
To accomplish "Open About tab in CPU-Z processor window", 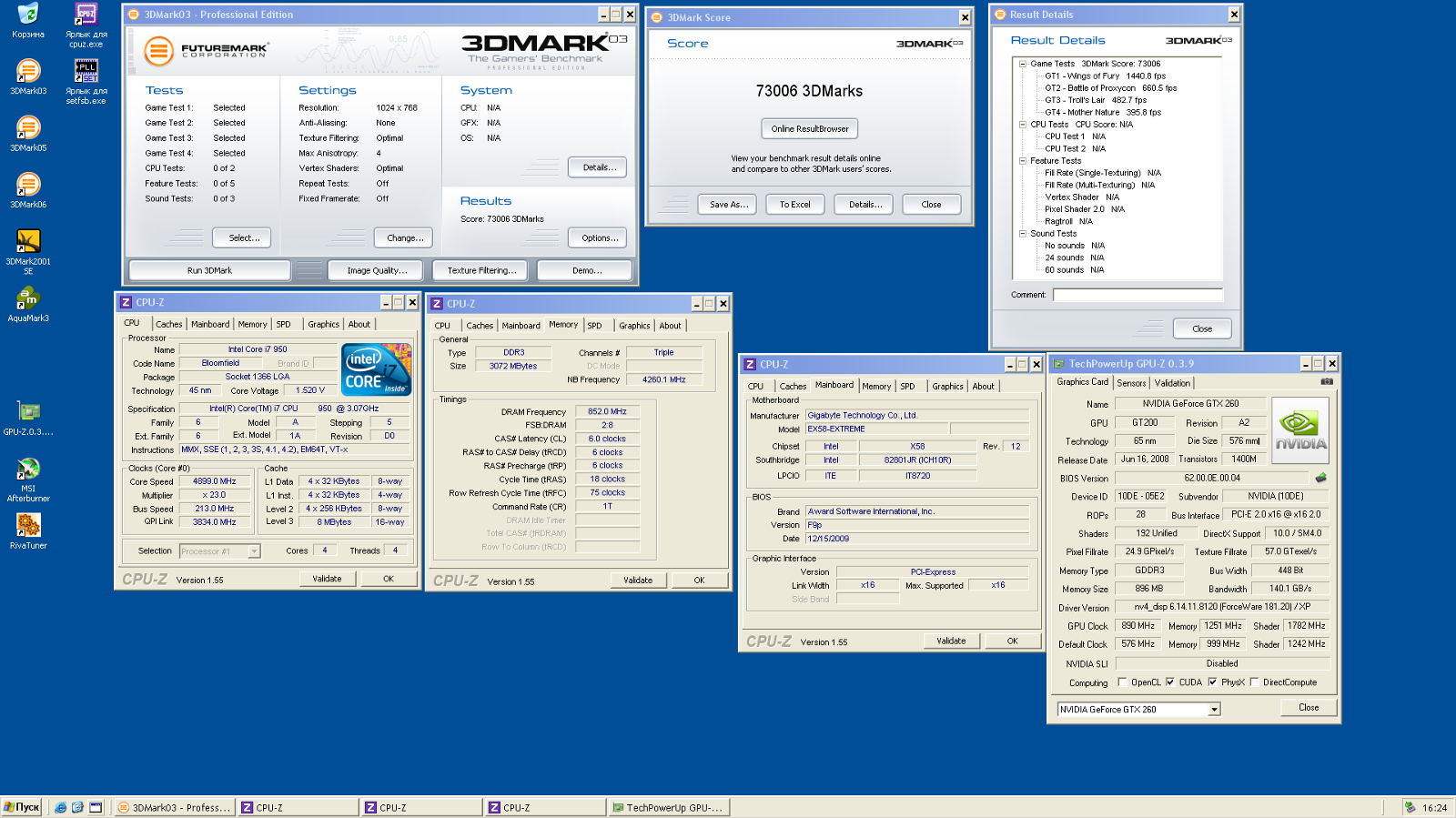I will click(359, 324).
